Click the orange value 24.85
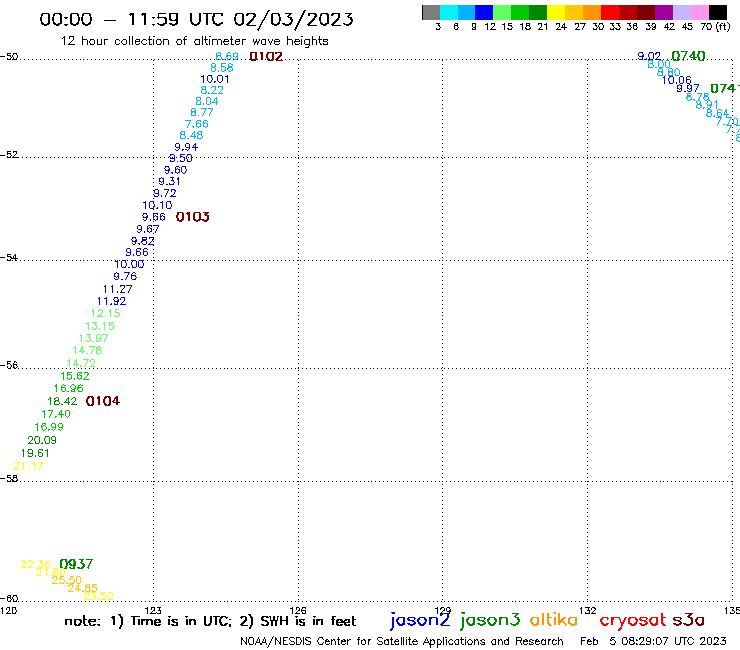Image resolution: width=740 pixels, height=650 pixels. [x=83, y=588]
